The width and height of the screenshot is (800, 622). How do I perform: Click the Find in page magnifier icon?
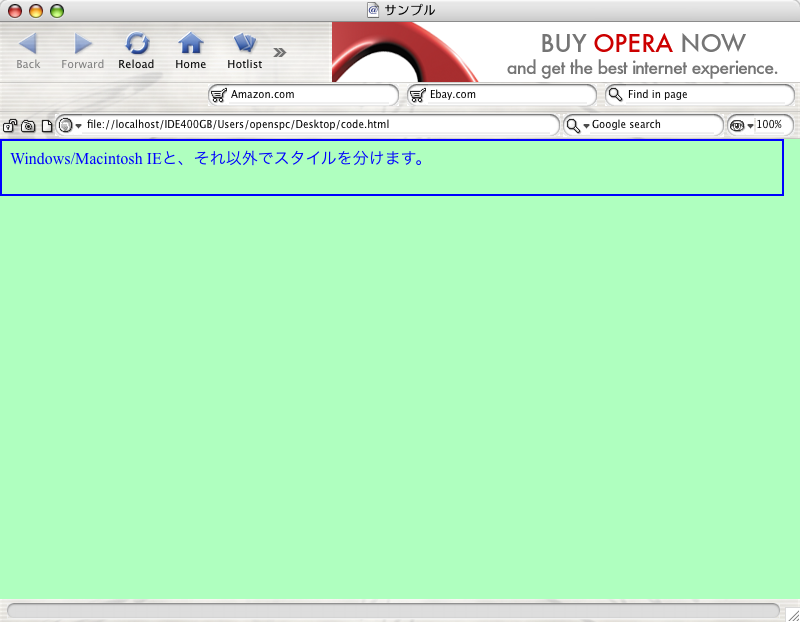pyautogui.click(x=616, y=94)
